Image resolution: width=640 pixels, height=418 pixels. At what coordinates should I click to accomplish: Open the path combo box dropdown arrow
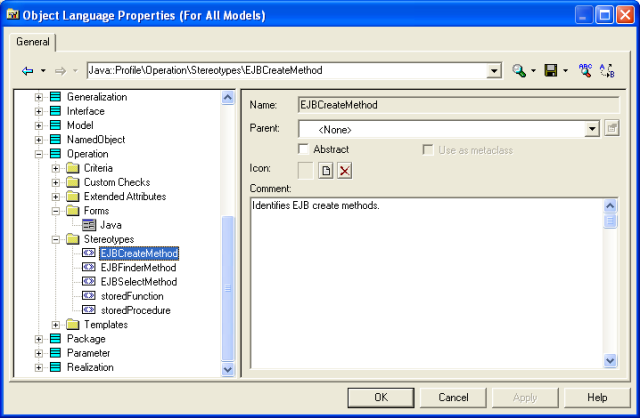(x=494, y=71)
